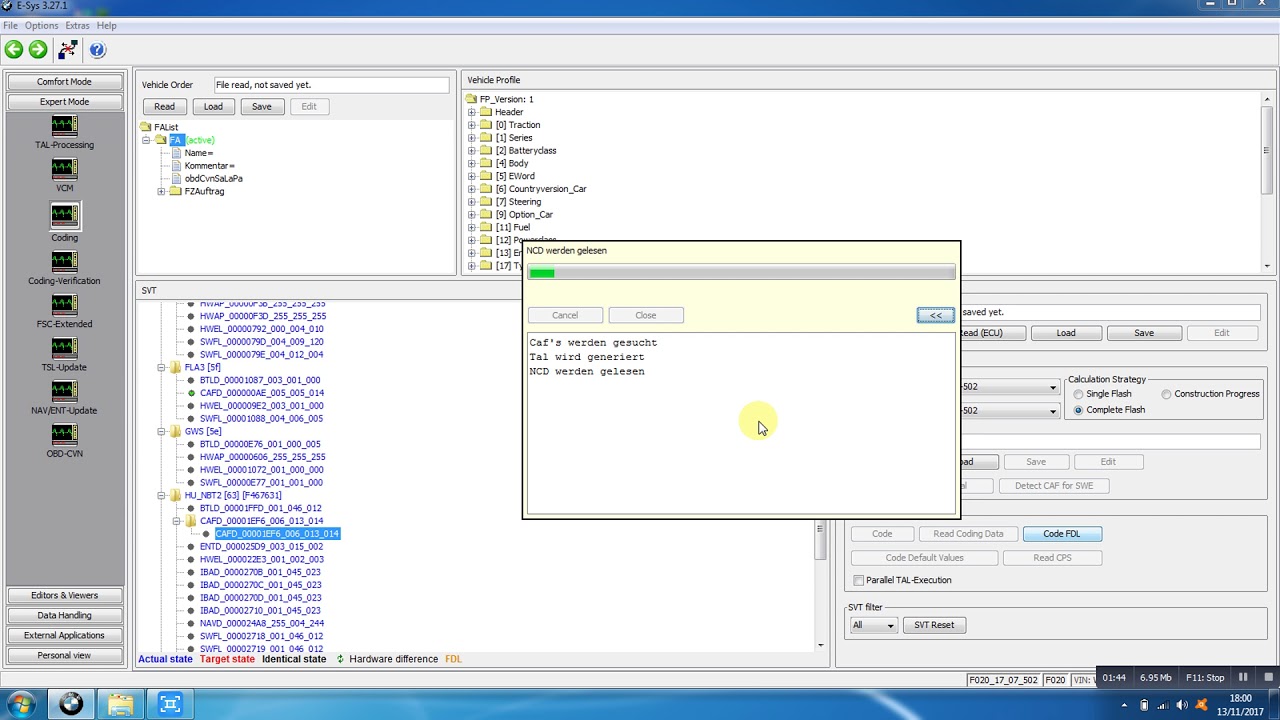The width and height of the screenshot is (1280, 720).
Task: Click the Vehicle Order status text field
Action: point(331,85)
